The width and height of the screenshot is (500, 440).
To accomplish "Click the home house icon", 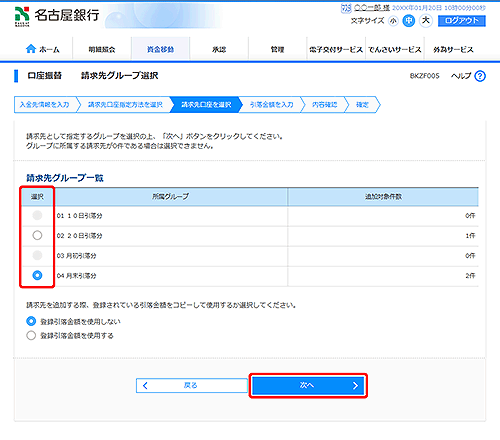I will [x=31, y=49].
